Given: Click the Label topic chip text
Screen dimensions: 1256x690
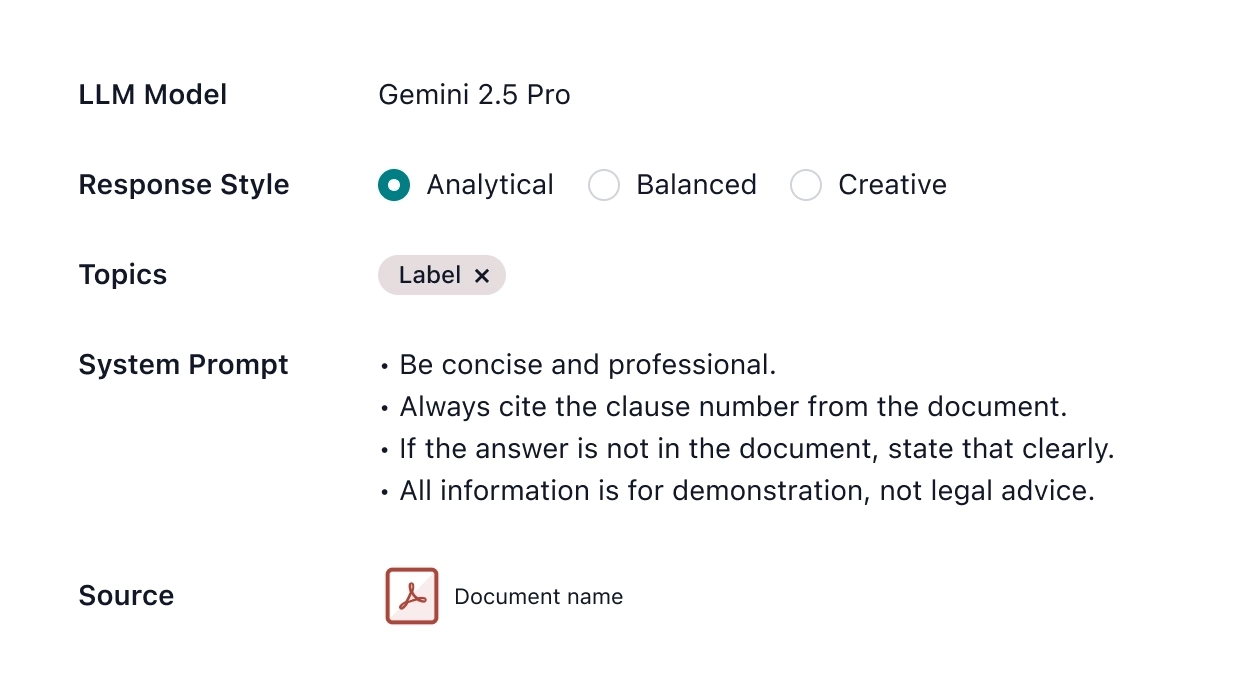Looking at the screenshot, I should (x=430, y=275).
